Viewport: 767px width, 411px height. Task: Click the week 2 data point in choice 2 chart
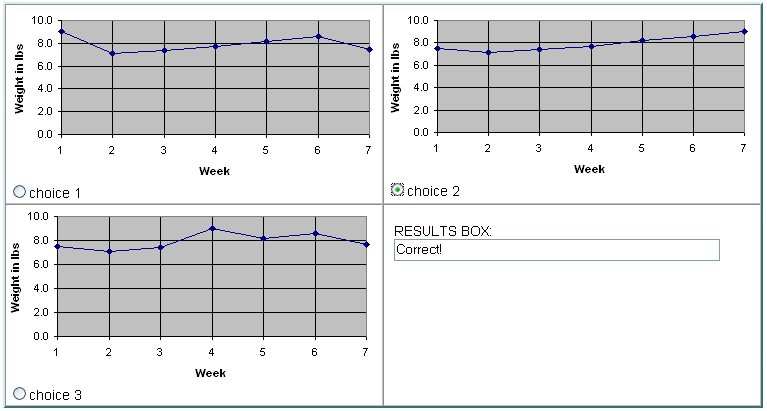click(488, 52)
